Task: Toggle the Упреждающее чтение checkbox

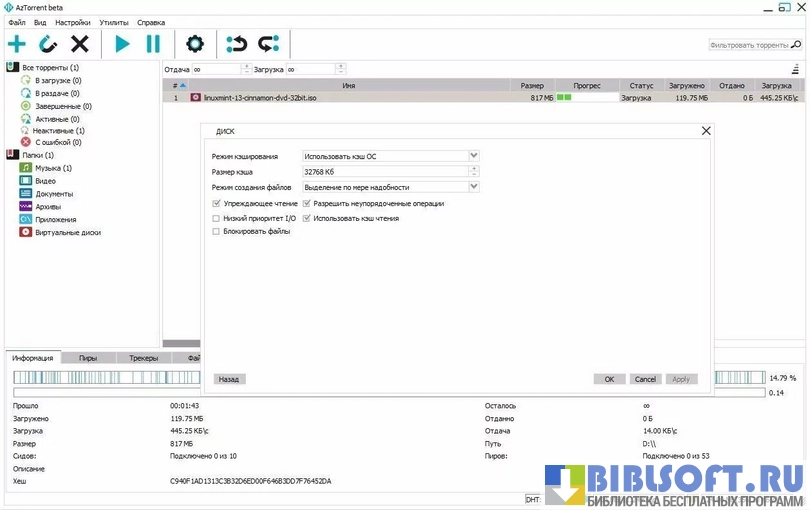Action: [216, 203]
